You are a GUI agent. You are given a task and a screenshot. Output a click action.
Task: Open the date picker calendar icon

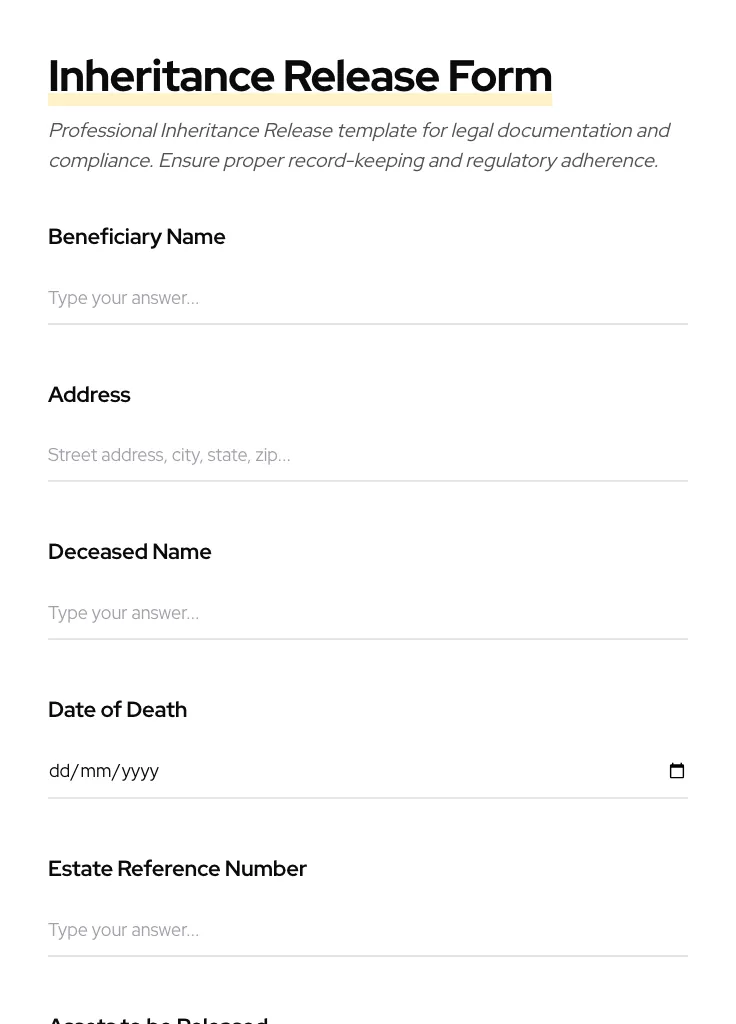677,770
